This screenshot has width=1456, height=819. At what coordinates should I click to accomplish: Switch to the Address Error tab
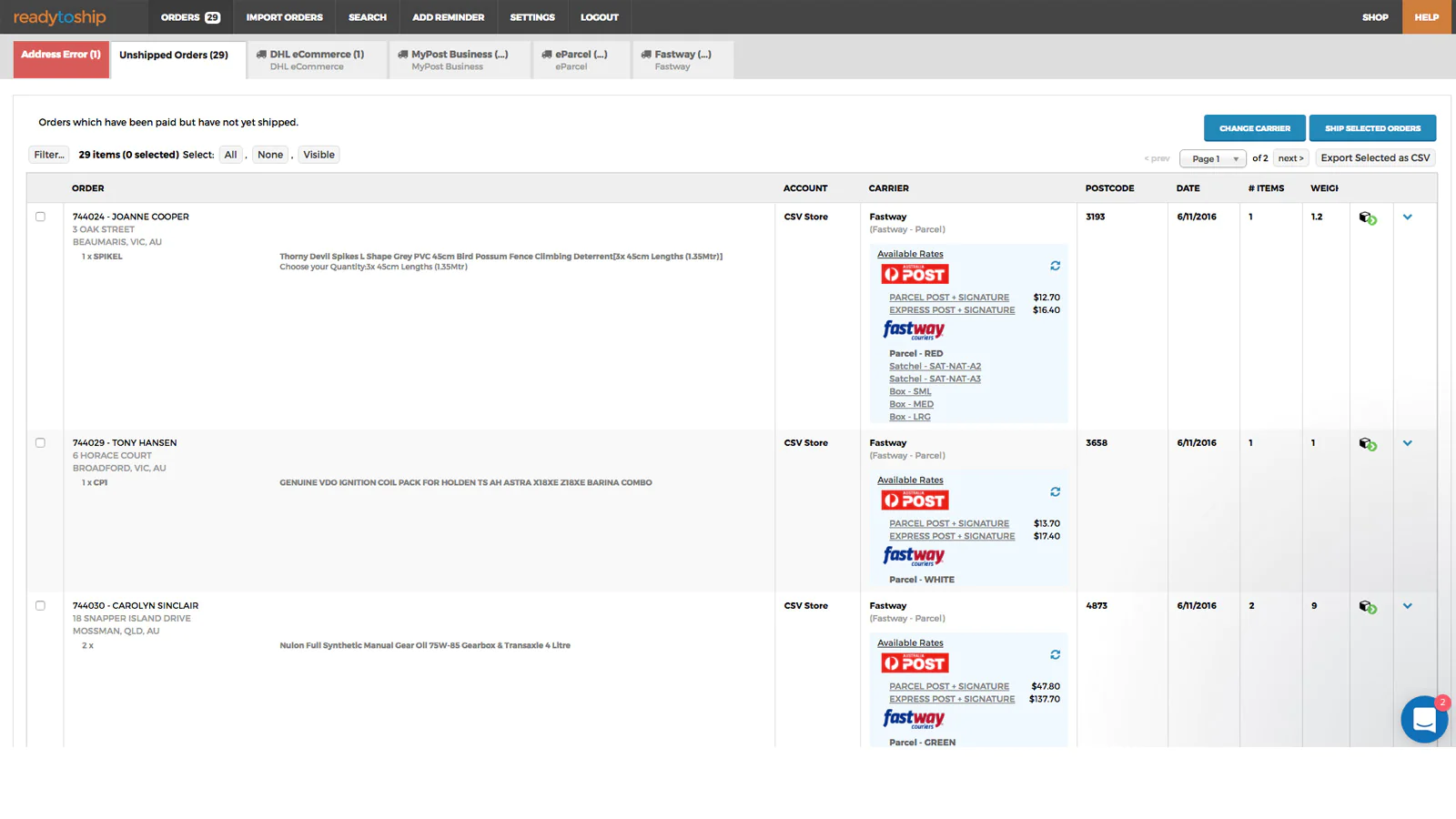tap(61, 56)
